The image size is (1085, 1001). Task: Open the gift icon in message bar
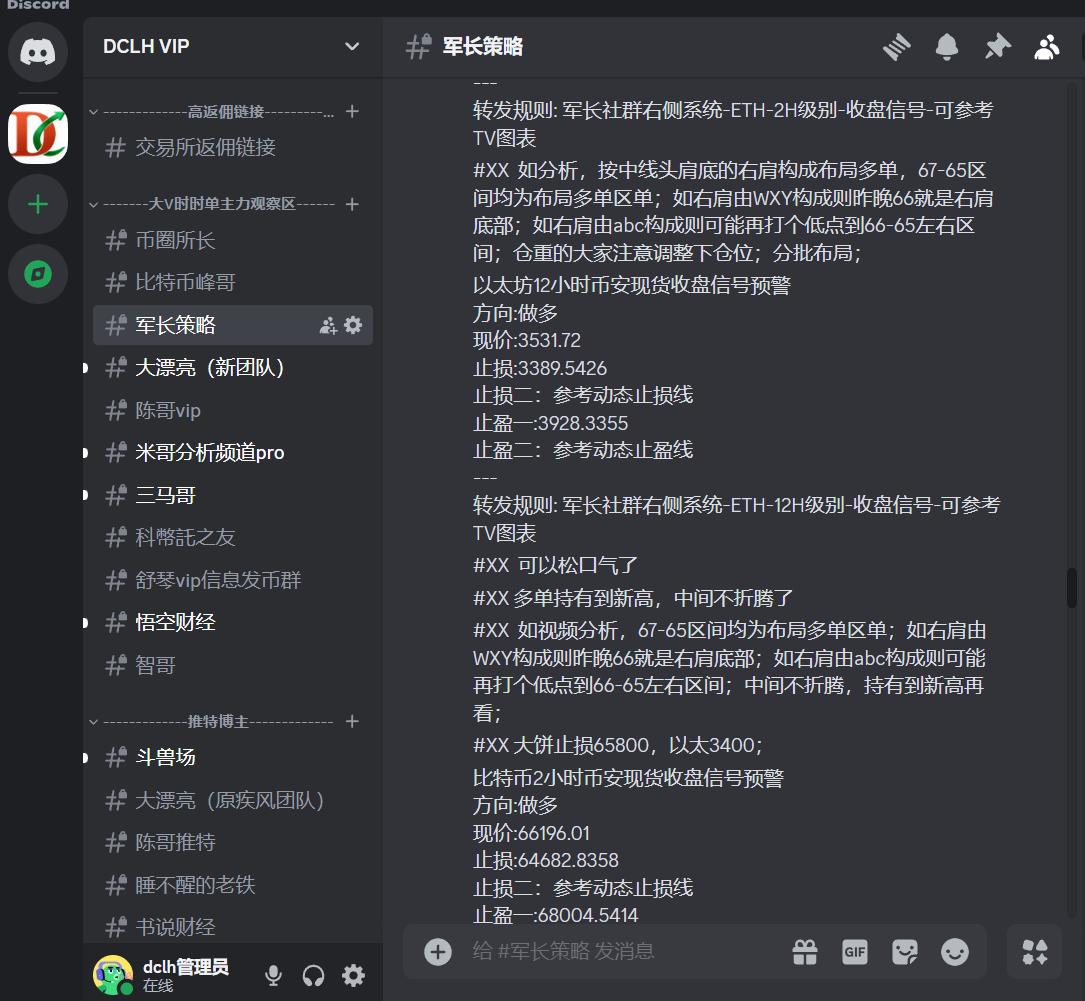click(804, 952)
